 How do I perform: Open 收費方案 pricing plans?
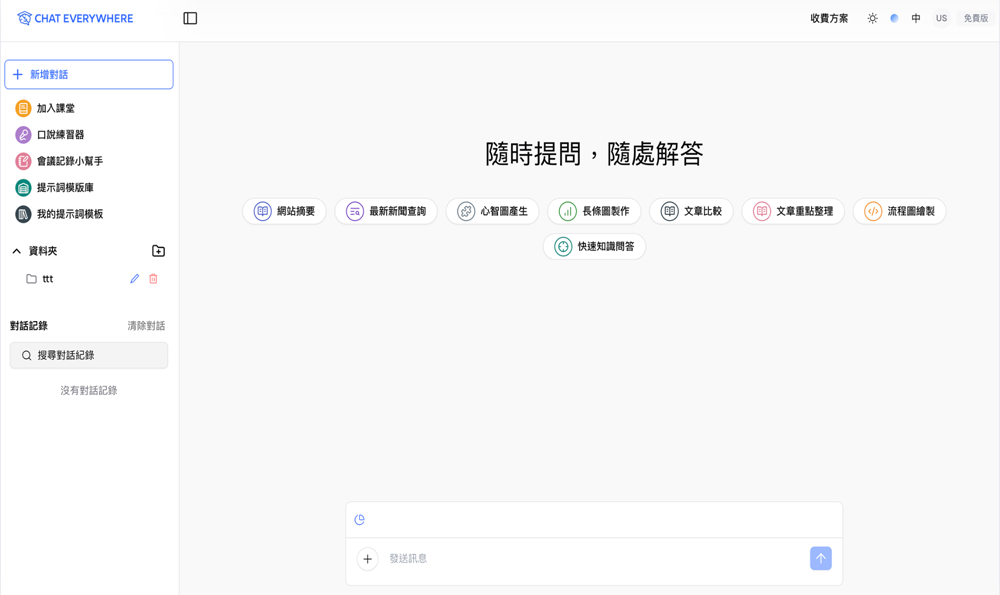pyautogui.click(x=829, y=18)
